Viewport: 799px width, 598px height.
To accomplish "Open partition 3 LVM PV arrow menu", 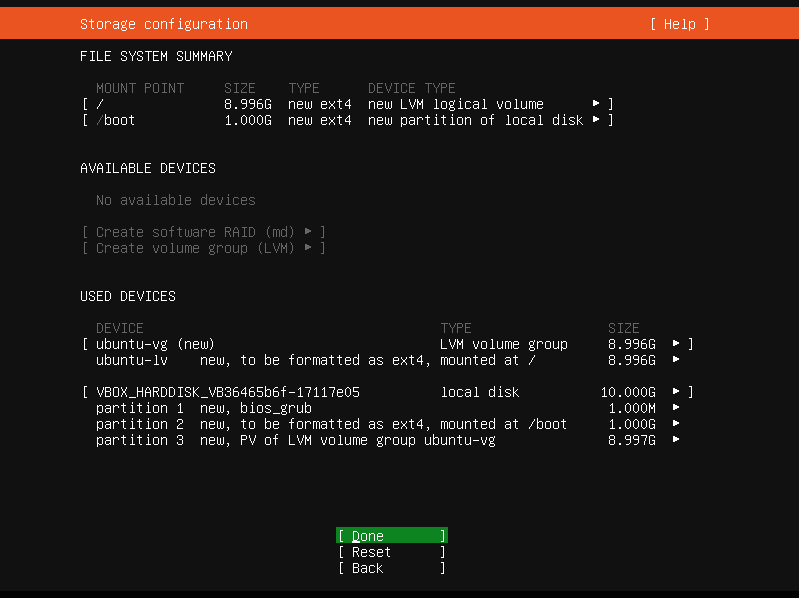I will (x=676, y=440).
